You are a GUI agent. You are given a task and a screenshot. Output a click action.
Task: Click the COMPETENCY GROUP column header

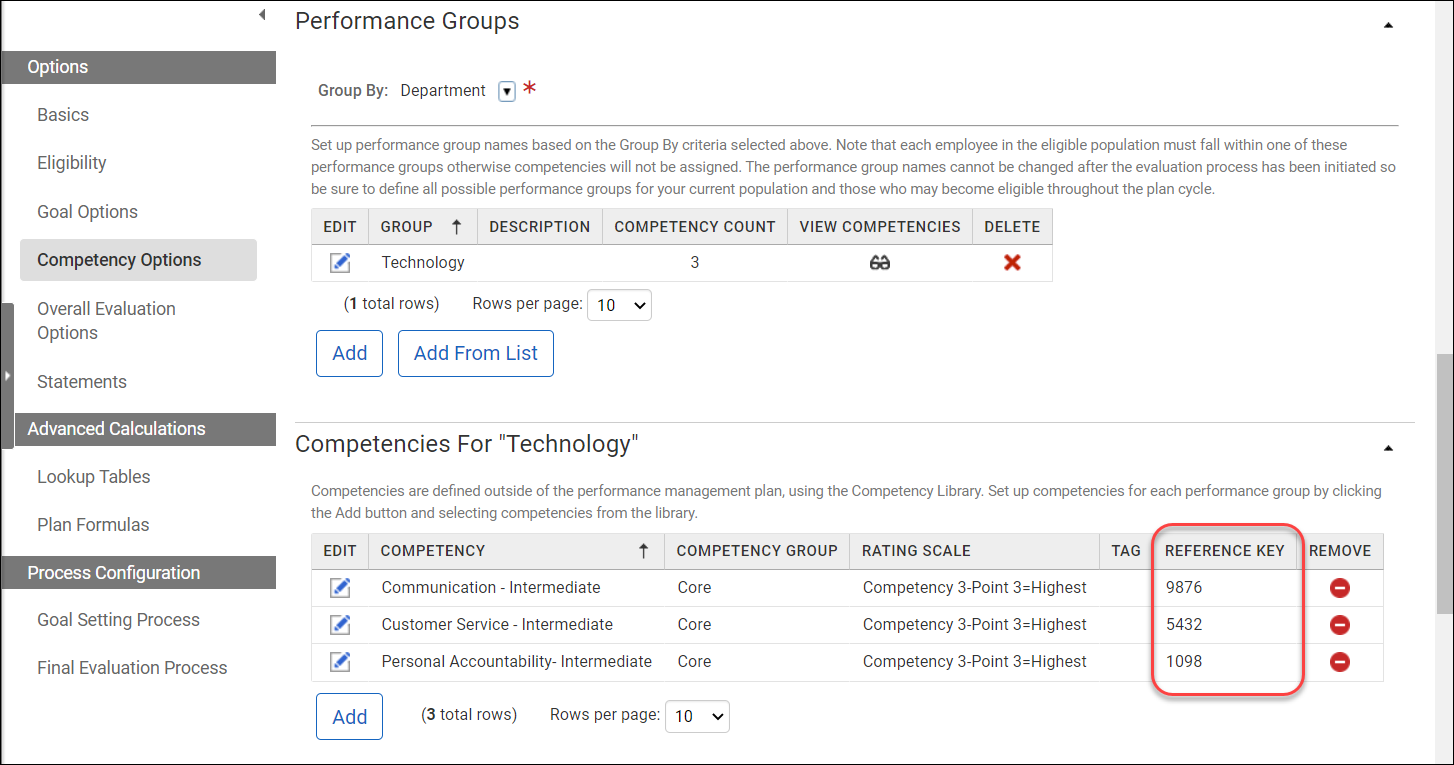click(x=757, y=551)
